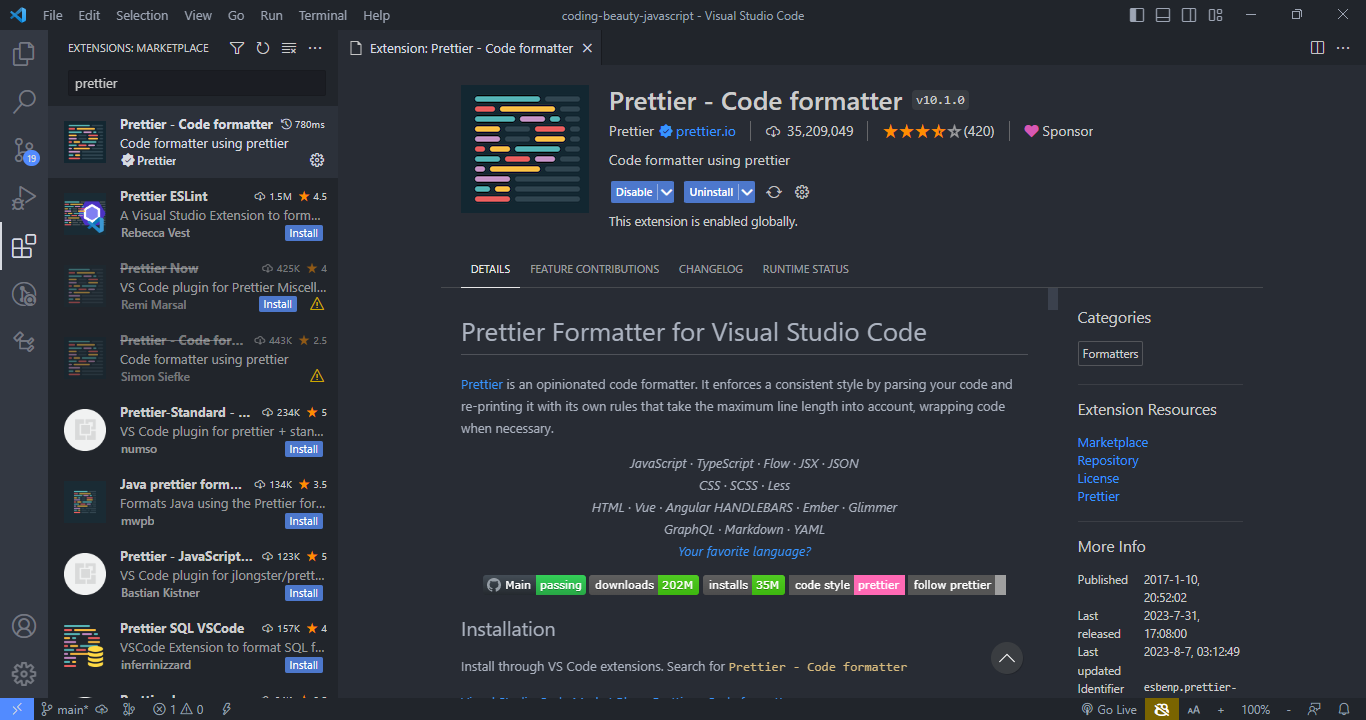Screen dimensions: 1366x720
Task: Refresh the extensions list
Action: [x=263, y=47]
